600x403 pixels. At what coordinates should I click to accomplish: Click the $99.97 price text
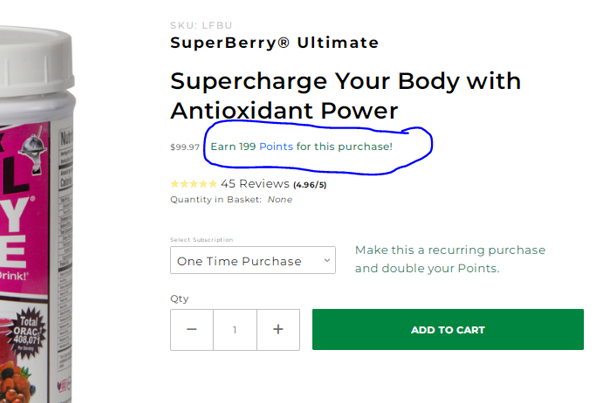click(x=185, y=147)
